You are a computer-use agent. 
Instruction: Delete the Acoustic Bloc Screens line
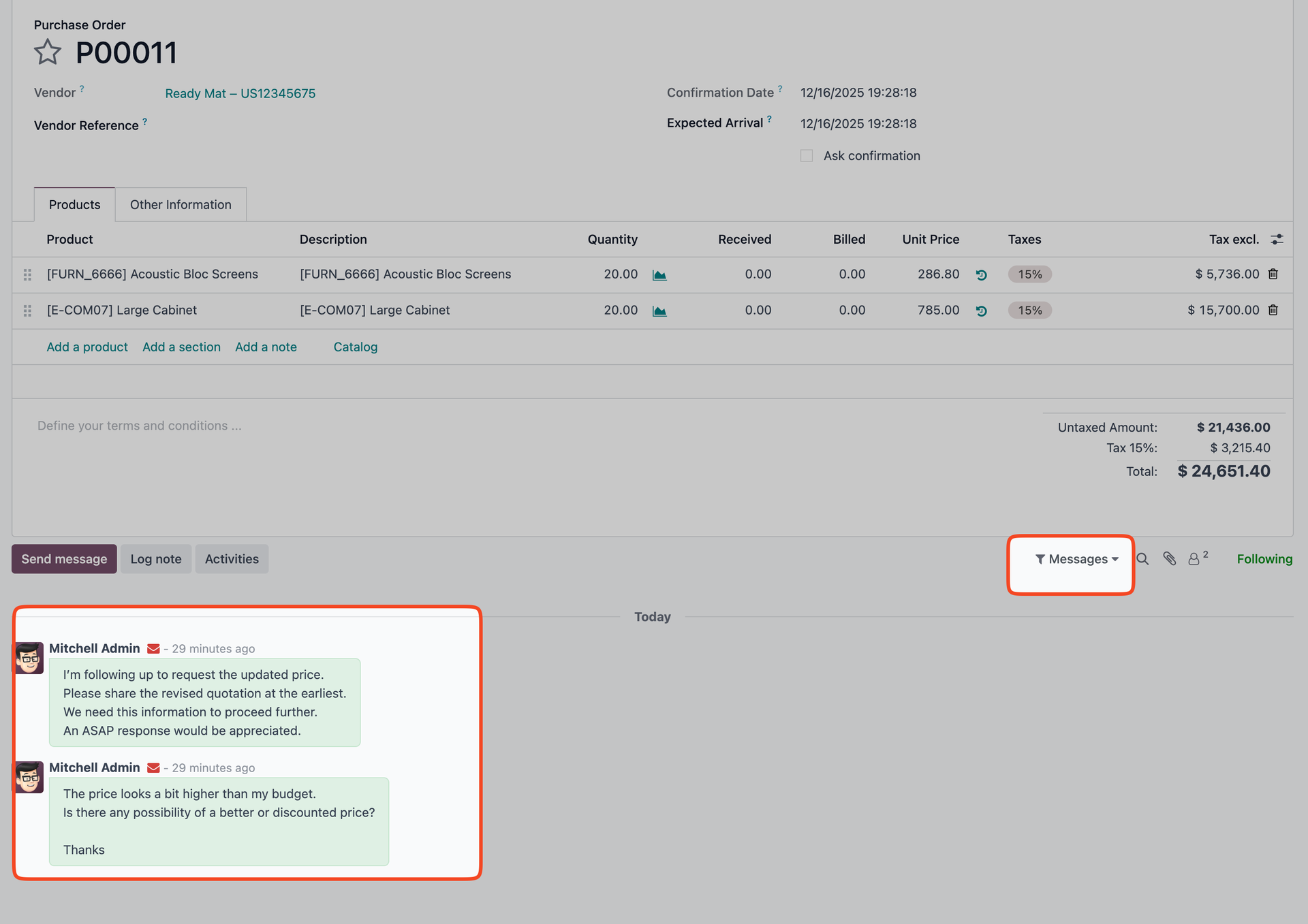click(1273, 274)
